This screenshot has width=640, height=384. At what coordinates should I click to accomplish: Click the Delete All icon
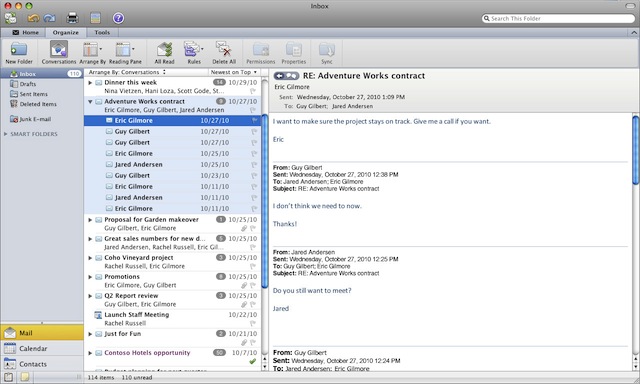coord(224,53)
